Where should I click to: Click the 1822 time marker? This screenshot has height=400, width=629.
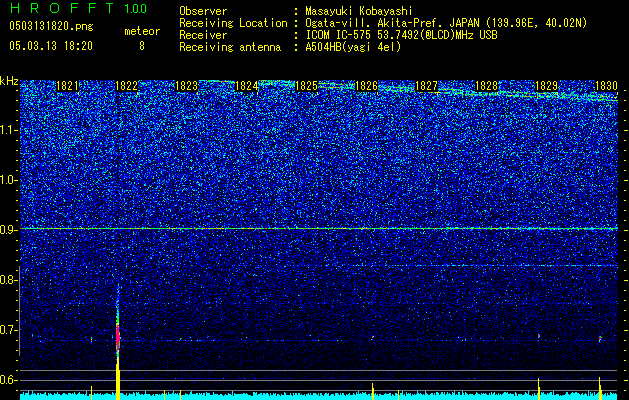pos(127,86)
